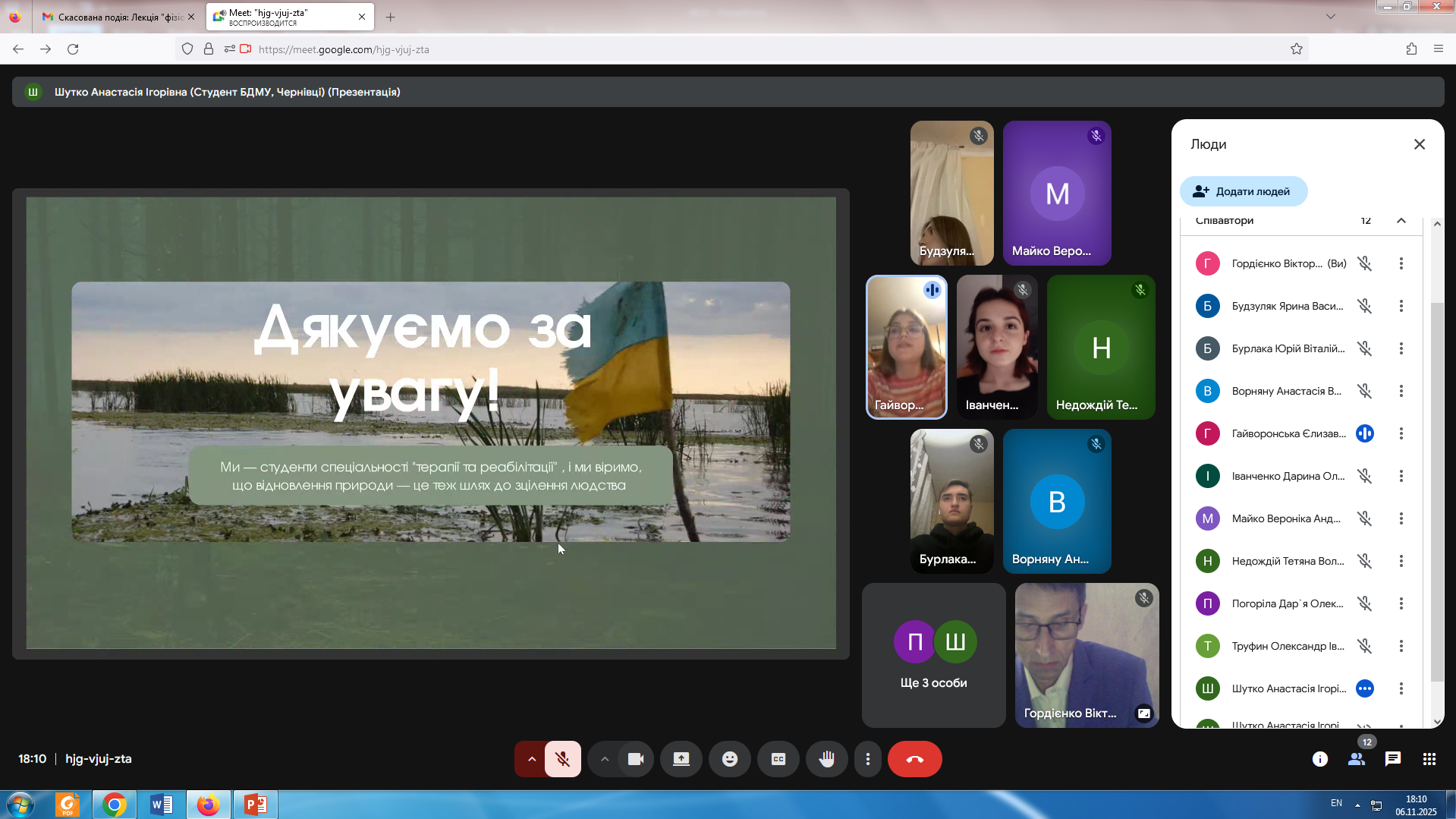Collapse the Співавтори participants list
Viewport: 1456px width, 819px height.
[x=1401, y=221]
